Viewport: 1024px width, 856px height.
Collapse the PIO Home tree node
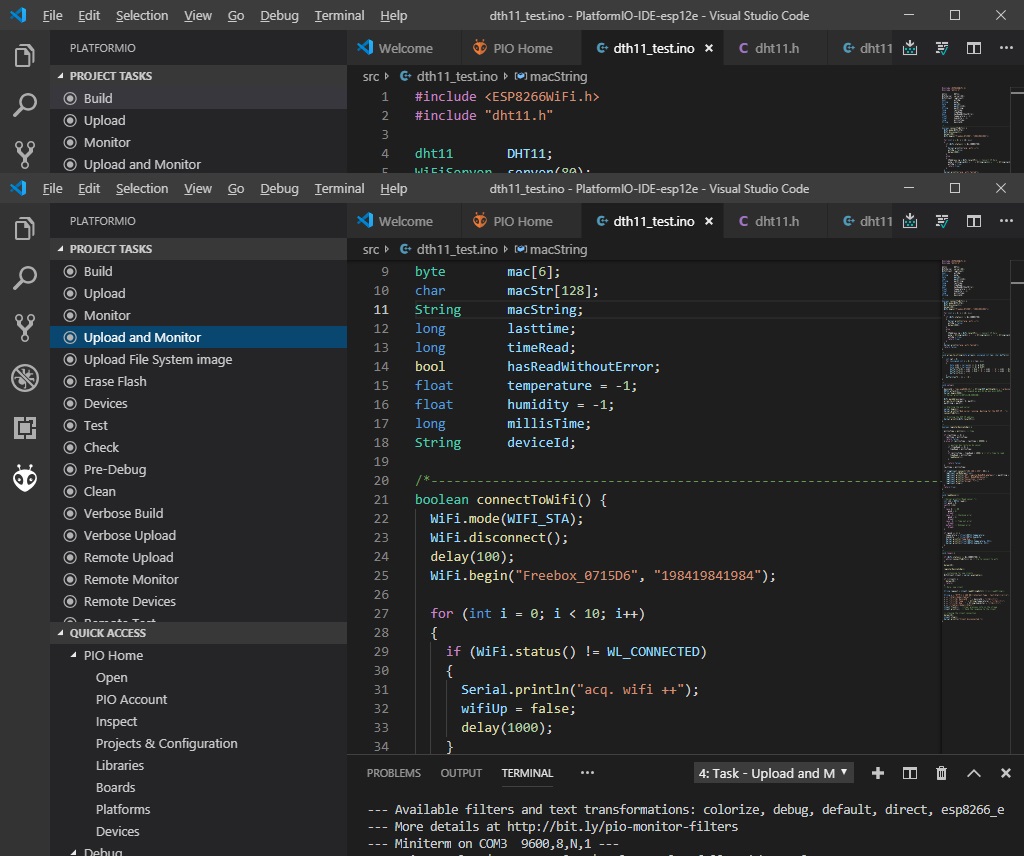click(x=74, y=655)
